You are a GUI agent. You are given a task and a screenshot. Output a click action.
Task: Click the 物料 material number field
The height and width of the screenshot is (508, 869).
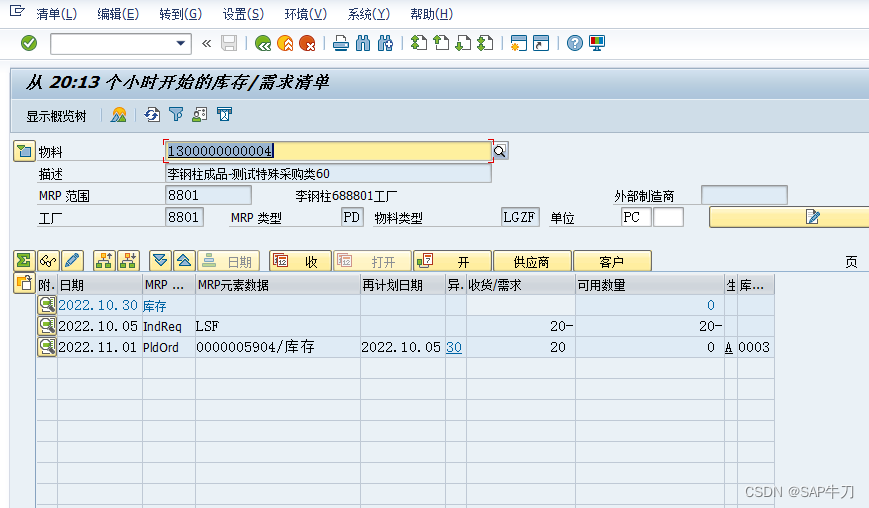[328, 151]
